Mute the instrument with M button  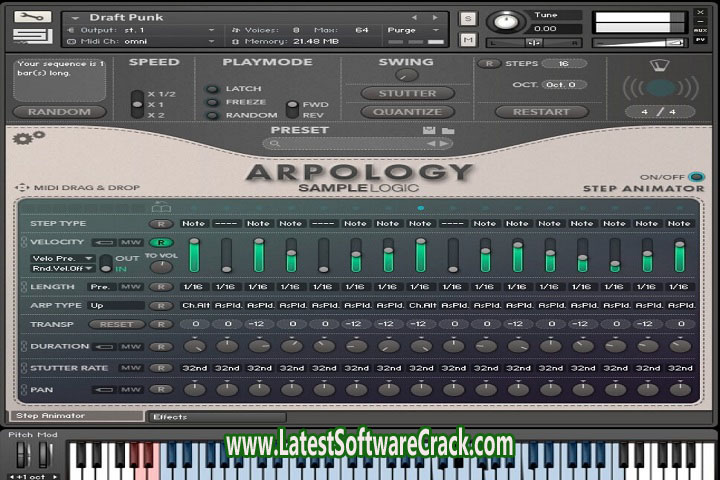point(468,40)
